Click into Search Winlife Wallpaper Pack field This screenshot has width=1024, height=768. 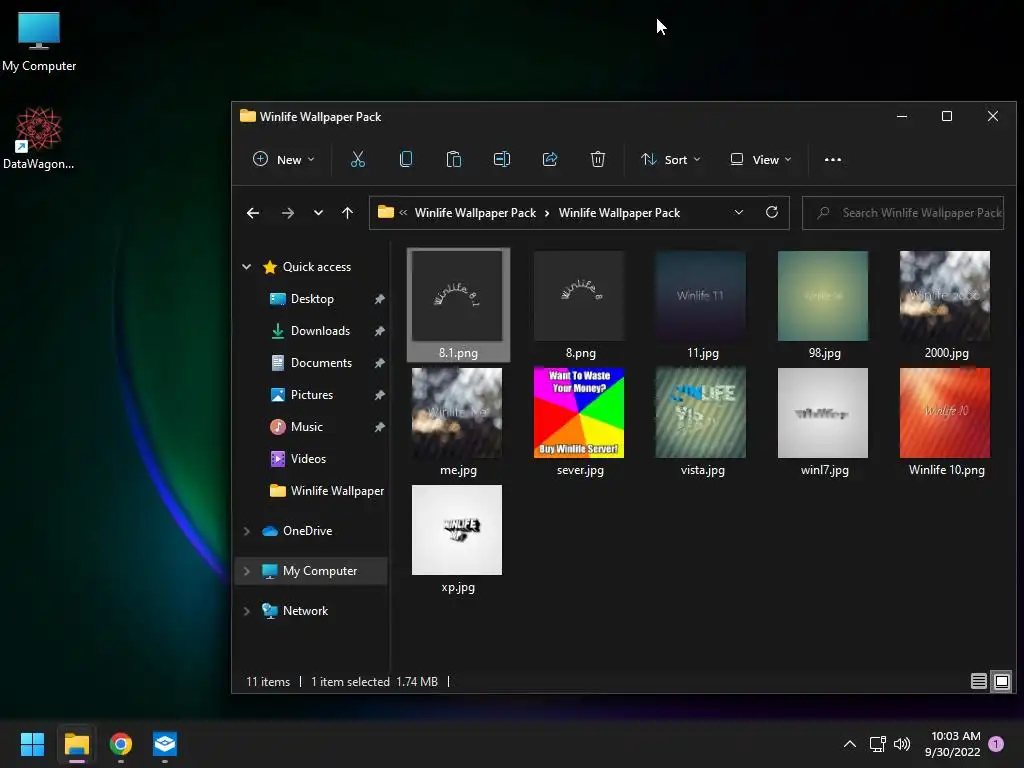(903, 213)
